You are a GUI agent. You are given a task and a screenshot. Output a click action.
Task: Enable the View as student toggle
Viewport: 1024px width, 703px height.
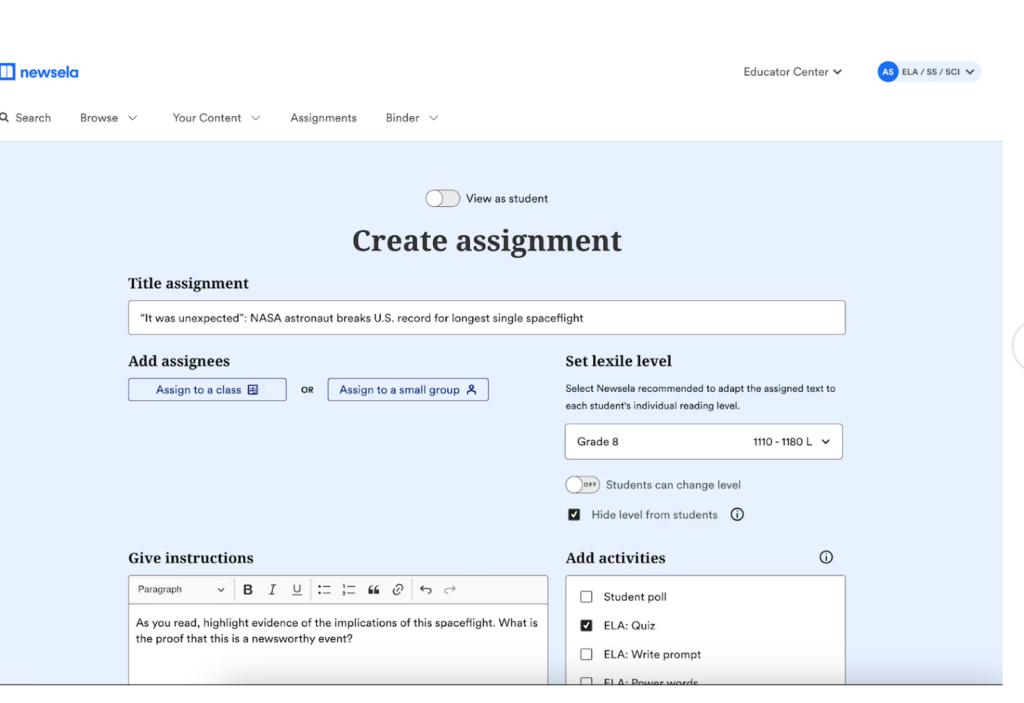[x=442, y=198]
